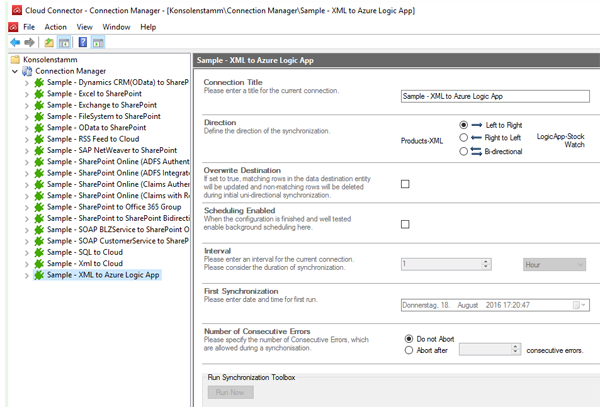Choose the Abort after radio option
The width and height of the screenshot is (600, 407).
[x=410, y=350]
